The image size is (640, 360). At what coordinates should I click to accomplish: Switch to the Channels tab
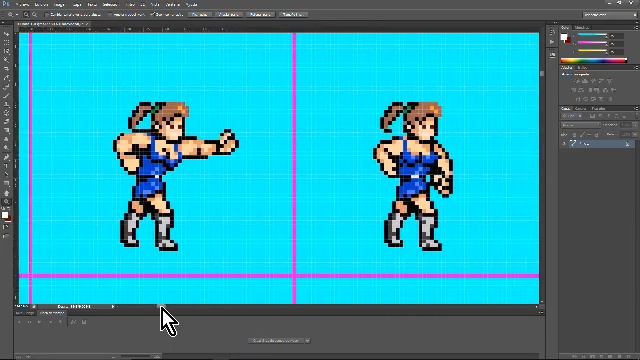click(x=581, y=109)
